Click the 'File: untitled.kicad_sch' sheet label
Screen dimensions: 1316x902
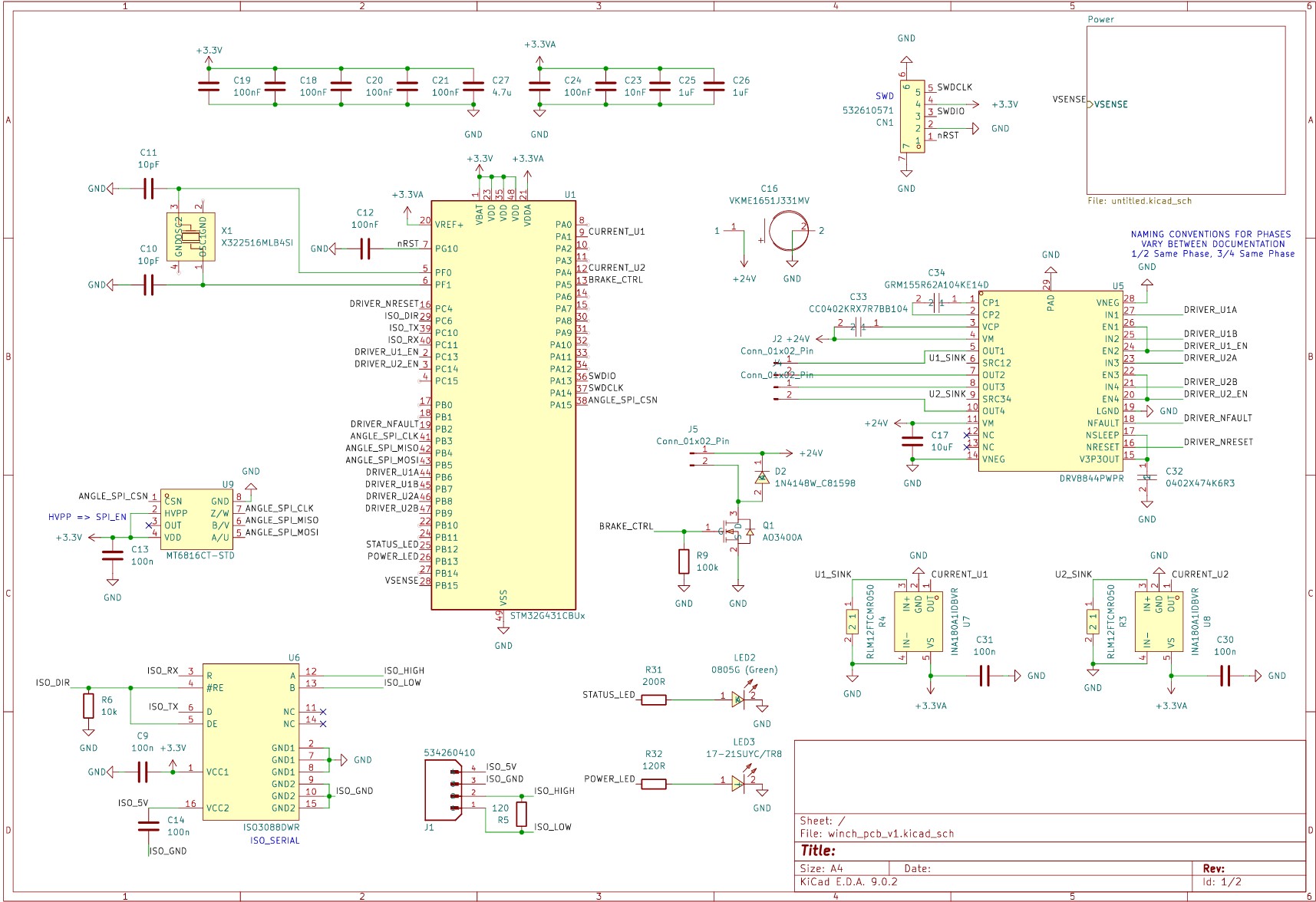(1140, 201)
